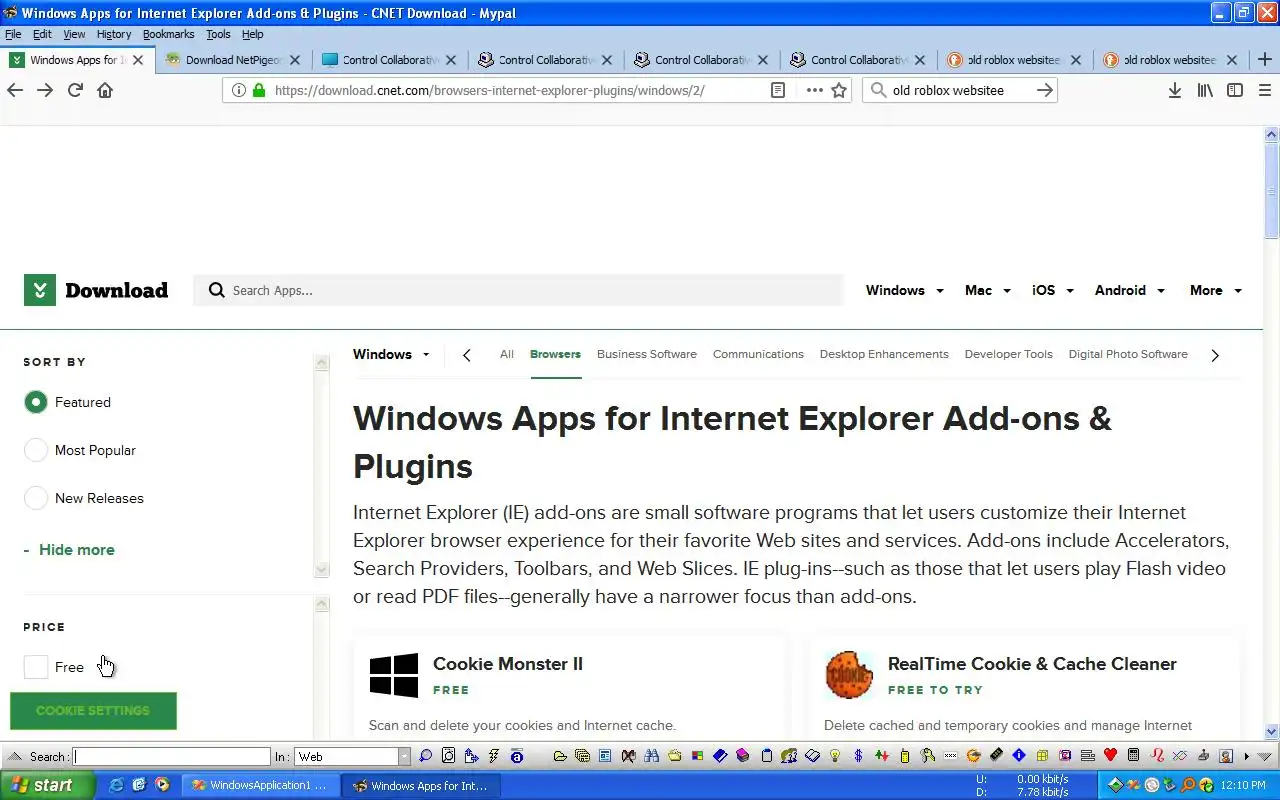
Task: Open Cookie Settings
Action: (x=93, y=711)
